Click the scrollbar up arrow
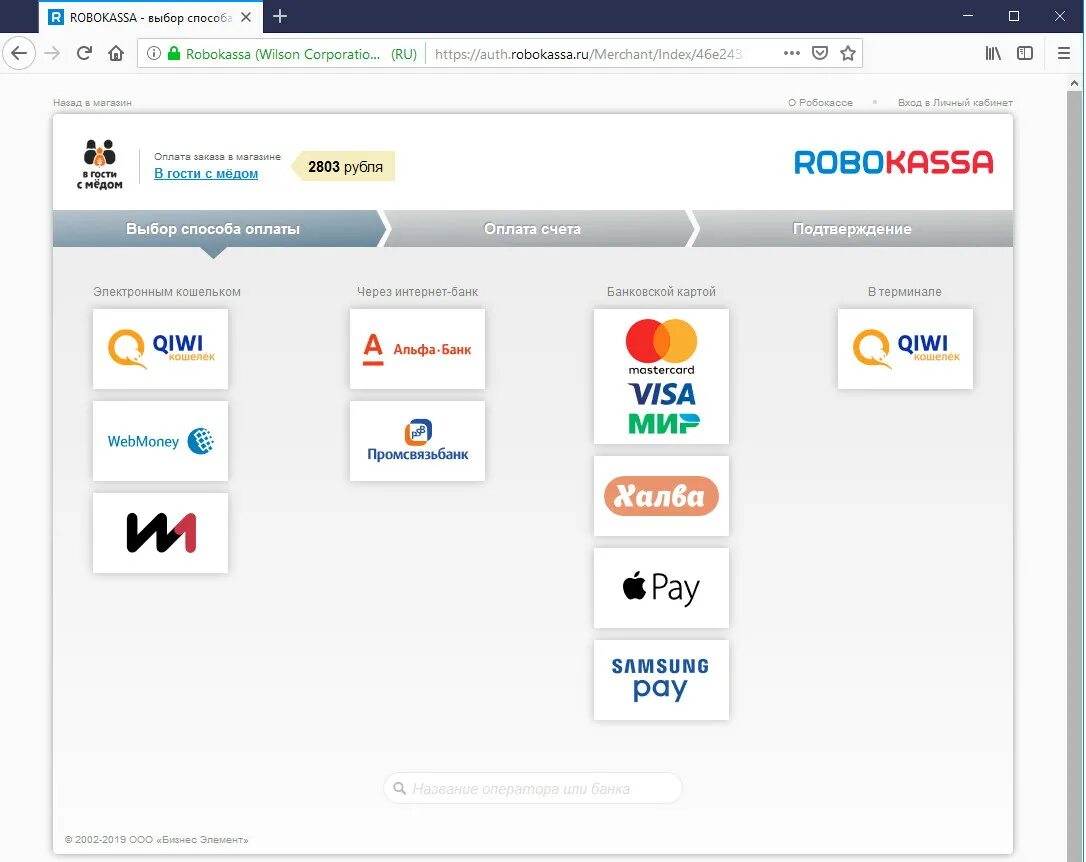 1074,83
